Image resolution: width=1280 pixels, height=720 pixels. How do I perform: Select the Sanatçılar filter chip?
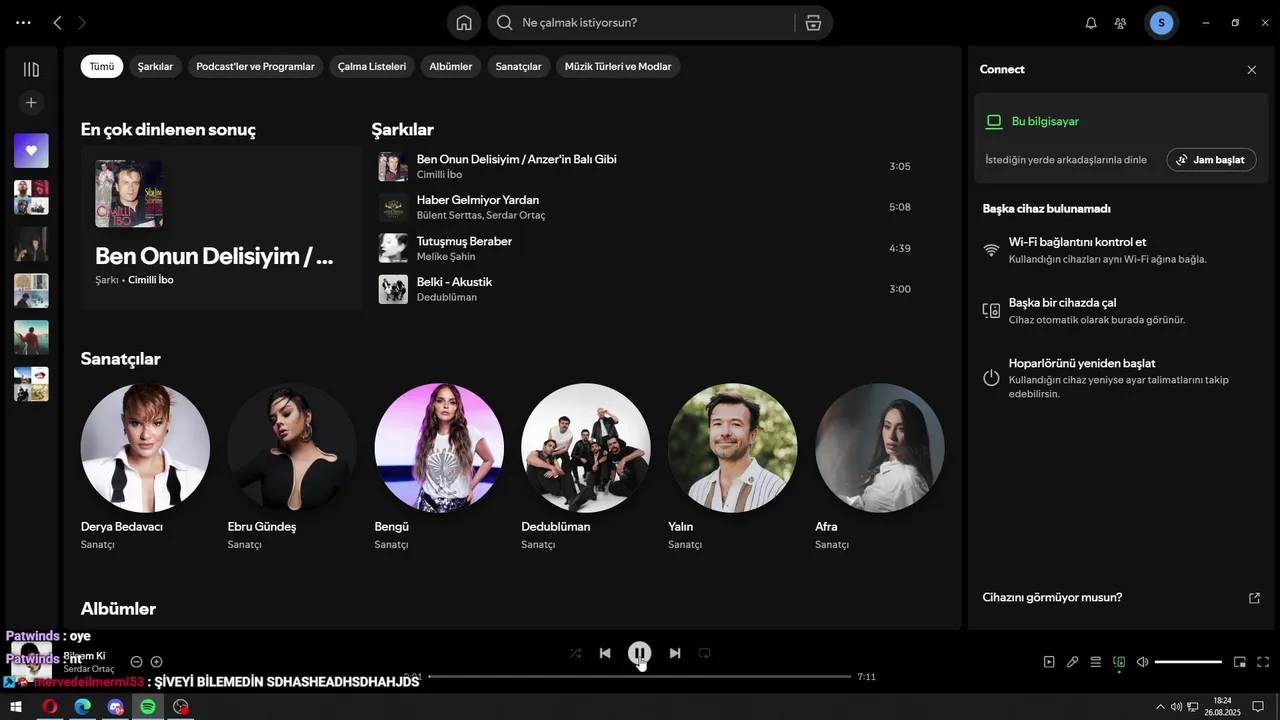click(x=518, y=66)
